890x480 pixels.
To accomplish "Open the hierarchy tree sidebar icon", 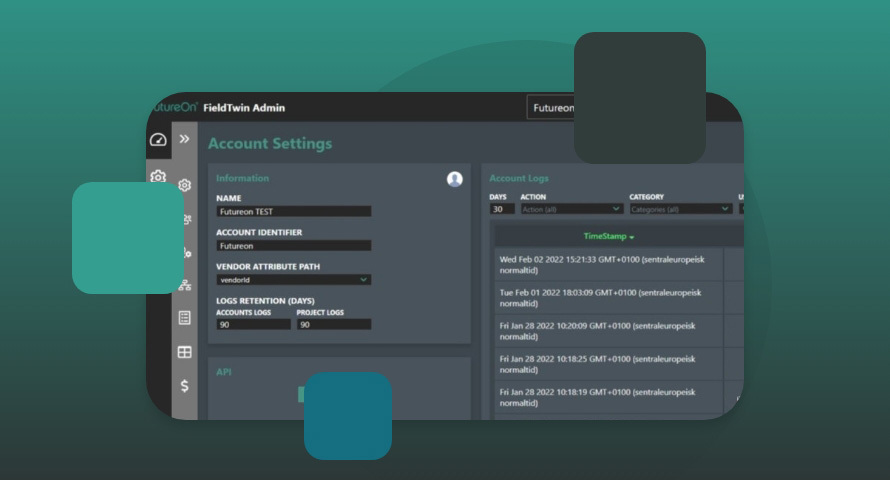I will point(184,285).
